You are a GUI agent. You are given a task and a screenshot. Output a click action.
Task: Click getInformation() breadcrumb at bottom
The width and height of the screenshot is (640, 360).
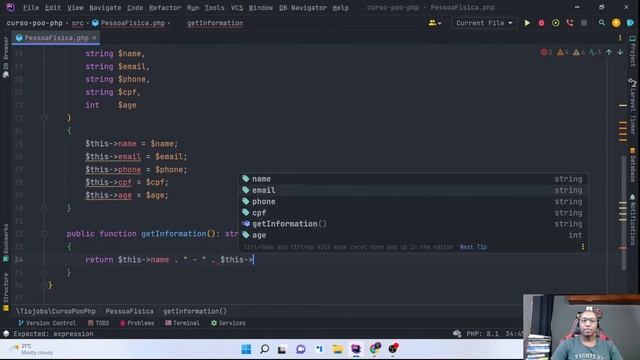pyautogui.click(x=195, y=311)
